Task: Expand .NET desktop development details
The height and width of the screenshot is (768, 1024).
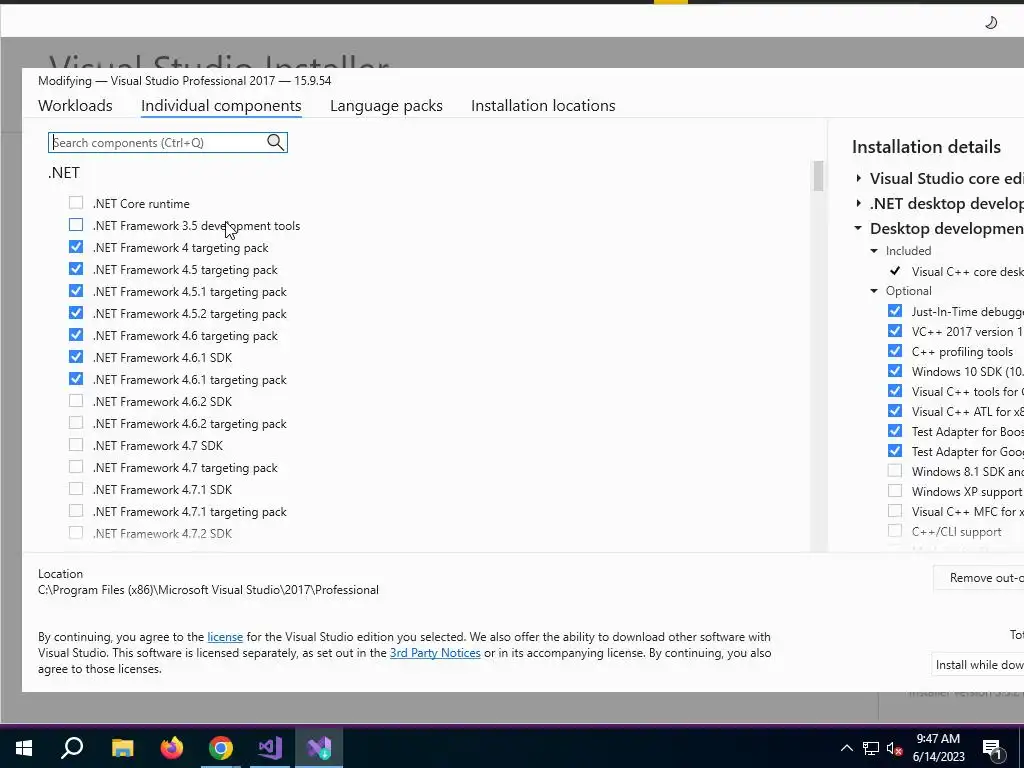Action: pos(858,203)
